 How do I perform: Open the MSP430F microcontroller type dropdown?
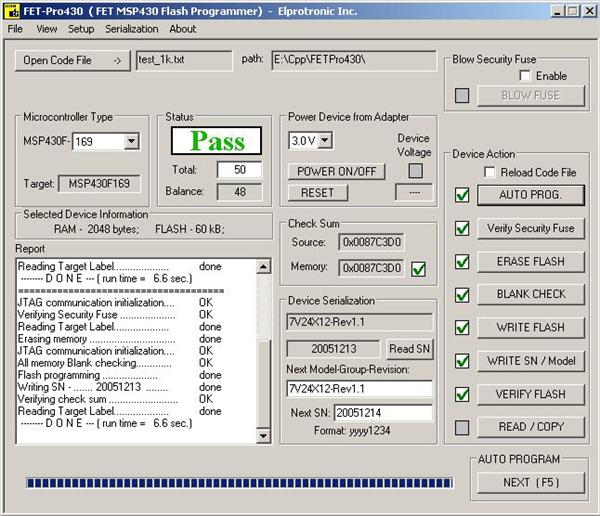tap(131, 142)
